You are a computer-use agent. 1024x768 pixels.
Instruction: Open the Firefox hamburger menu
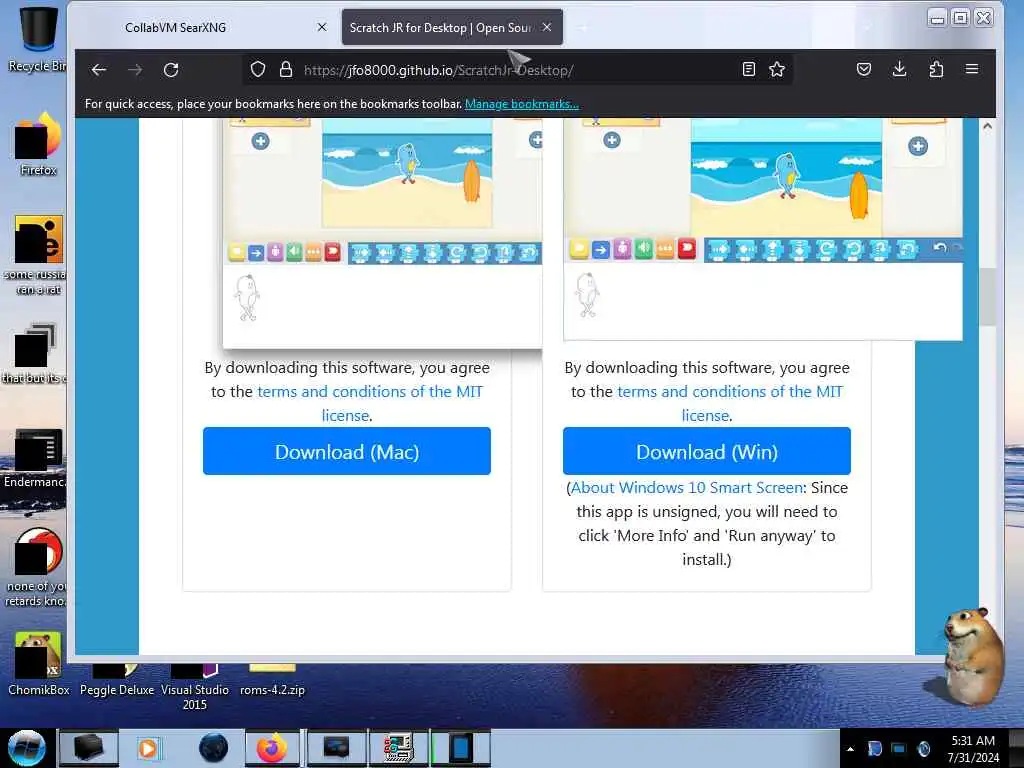[972, 69]
